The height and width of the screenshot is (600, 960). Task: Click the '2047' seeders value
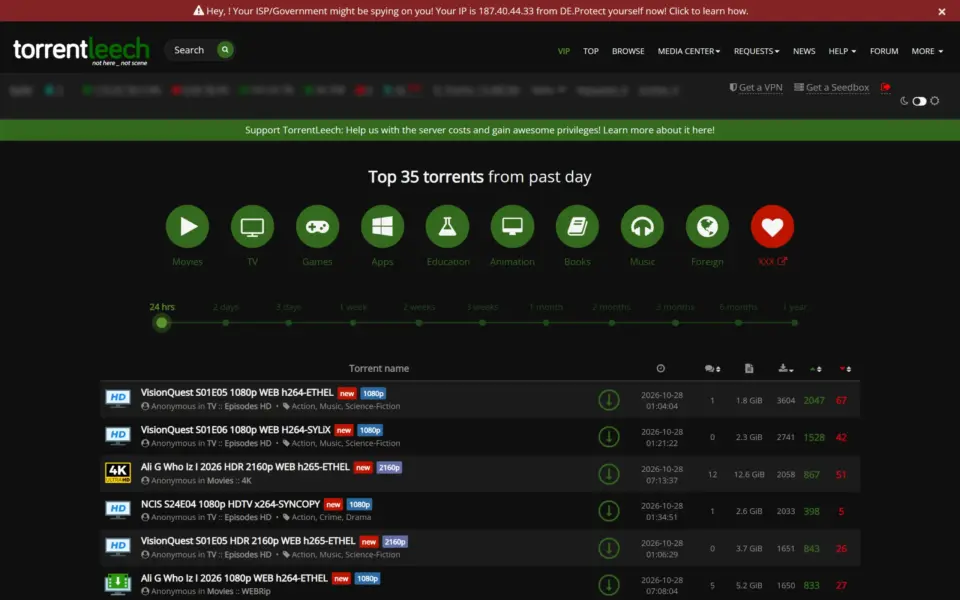[814, 400]
